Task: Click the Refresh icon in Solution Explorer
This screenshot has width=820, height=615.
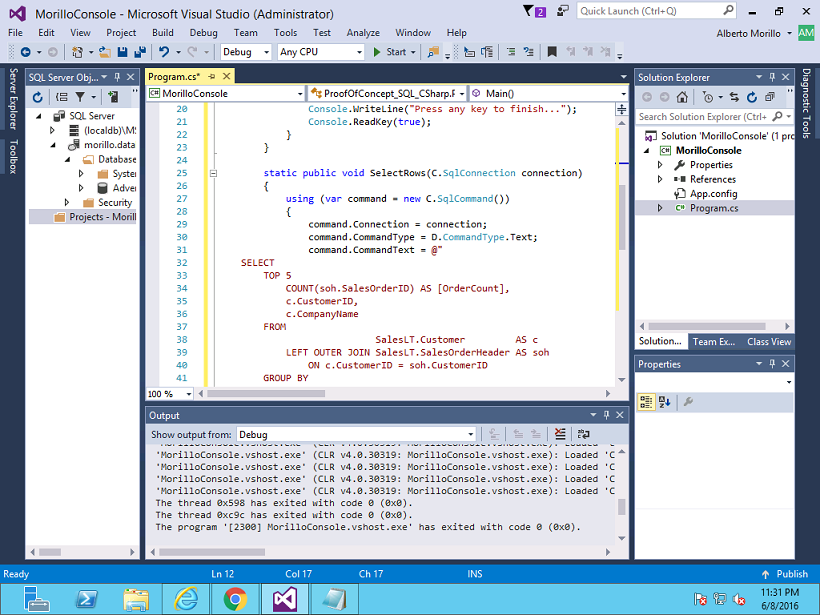Action: pyautogui.click(x=752, y=97)
